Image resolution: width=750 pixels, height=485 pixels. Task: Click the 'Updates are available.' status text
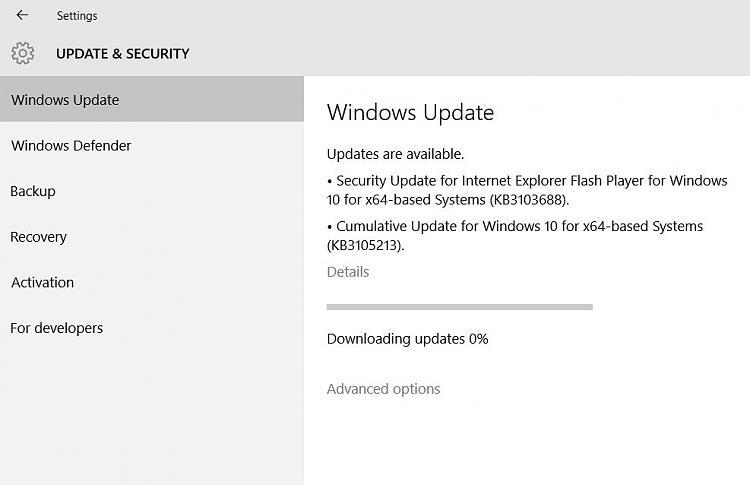[395, 154]
